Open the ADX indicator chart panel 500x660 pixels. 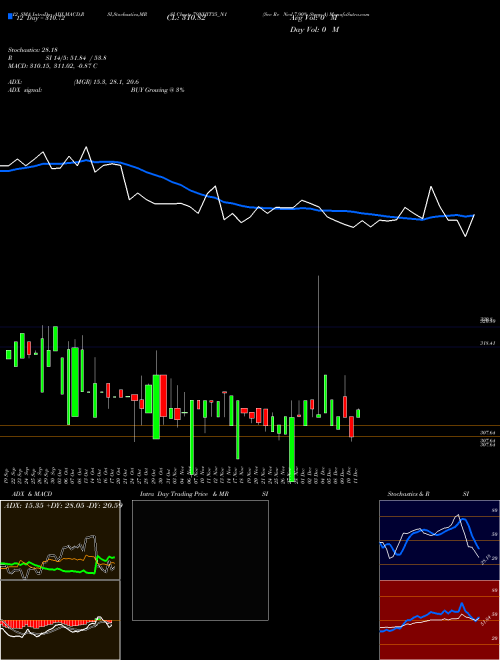pyautogui.click(x=60, y=540)
